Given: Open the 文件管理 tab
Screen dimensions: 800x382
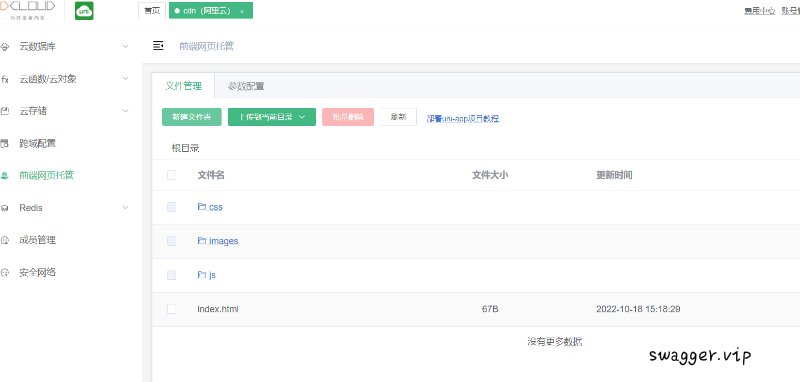Looking at the screenshot, I should 183,86.
